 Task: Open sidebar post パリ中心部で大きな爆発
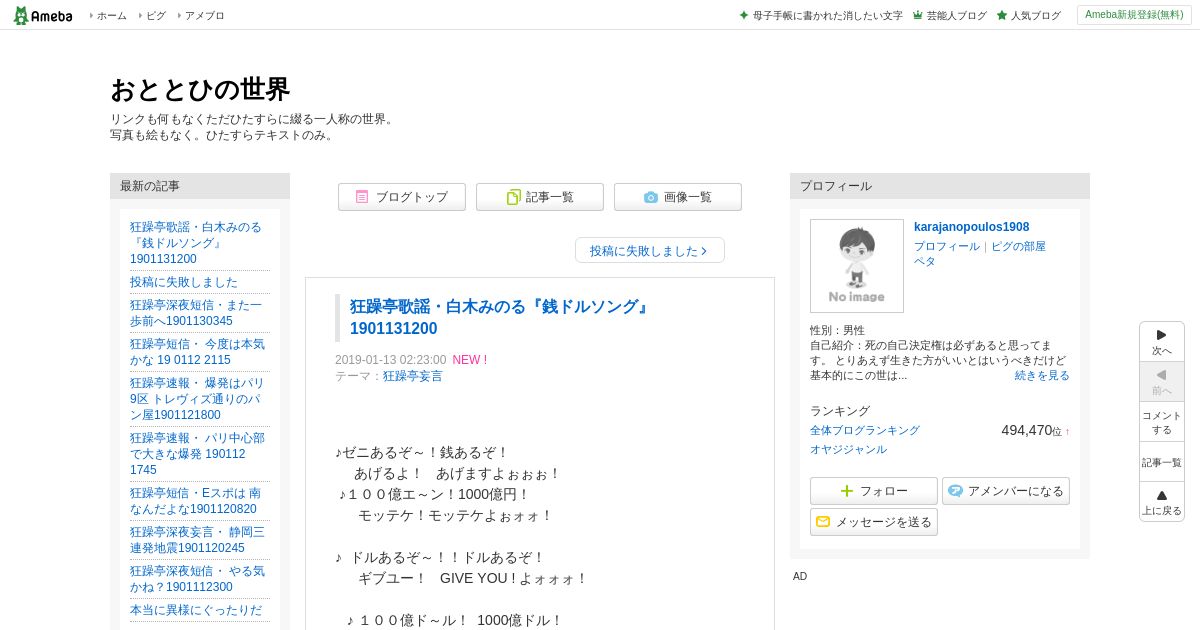point(197,454)
